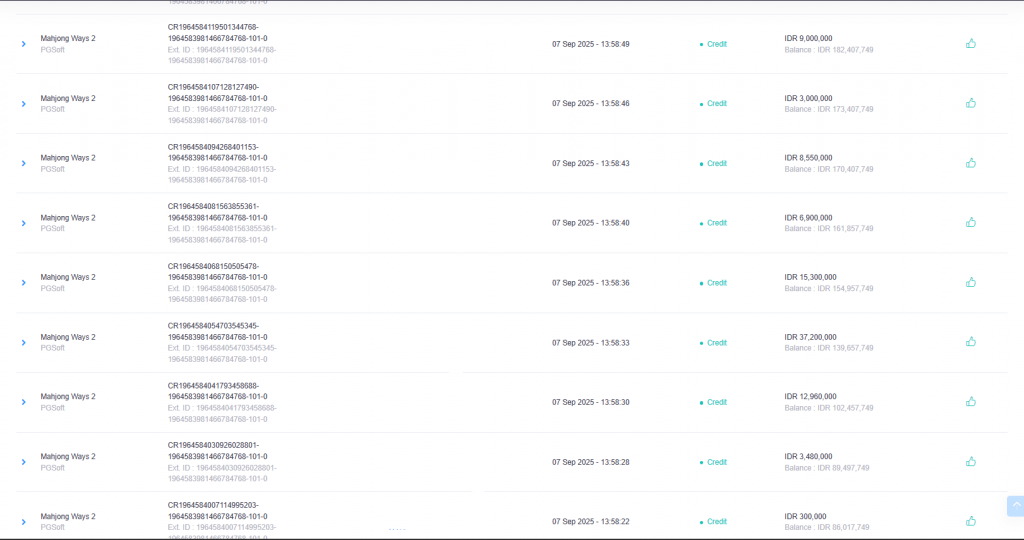Open Mahjong Ways 2 link at 13:58:28
Image resolution: width=1024 pixels, height=540 pixels.
click(68, 456)
